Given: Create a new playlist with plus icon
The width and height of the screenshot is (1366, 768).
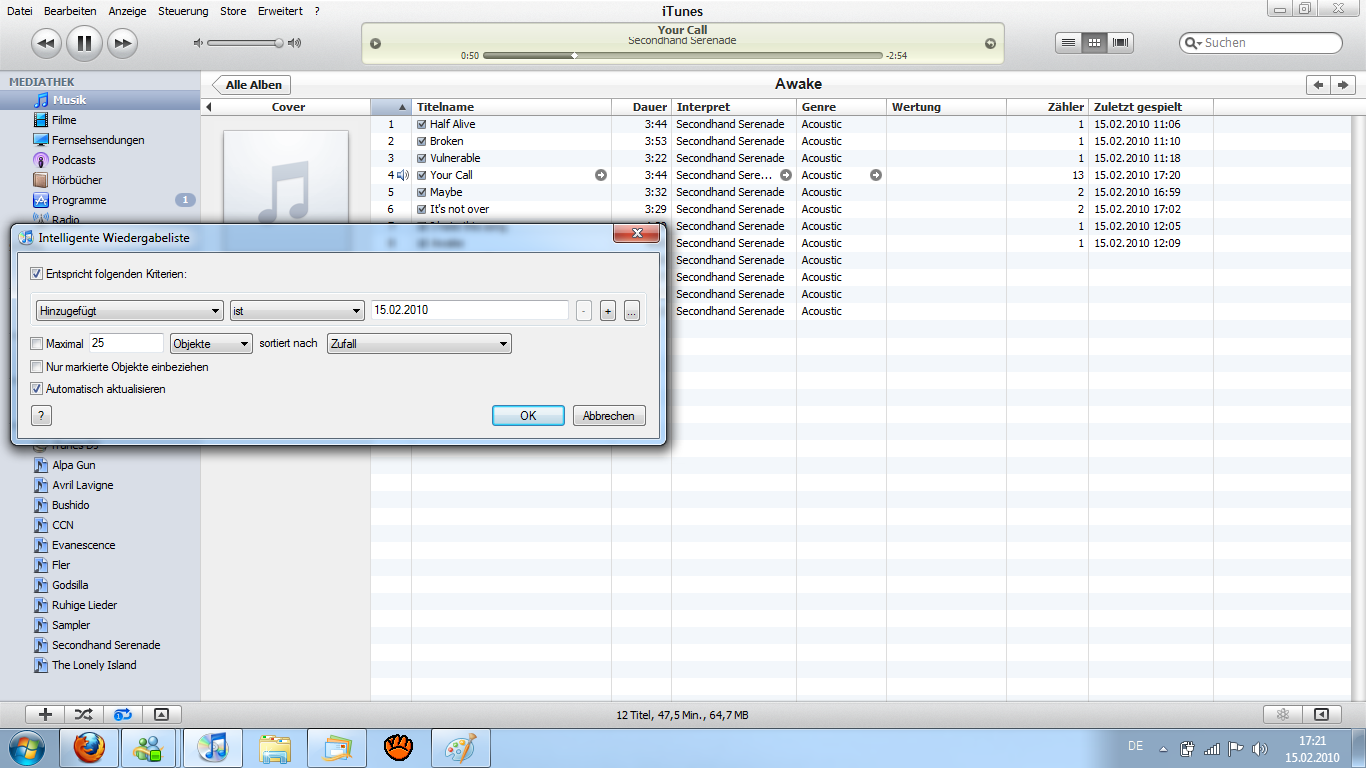Looking at the screenshot, I should point(45,715).
